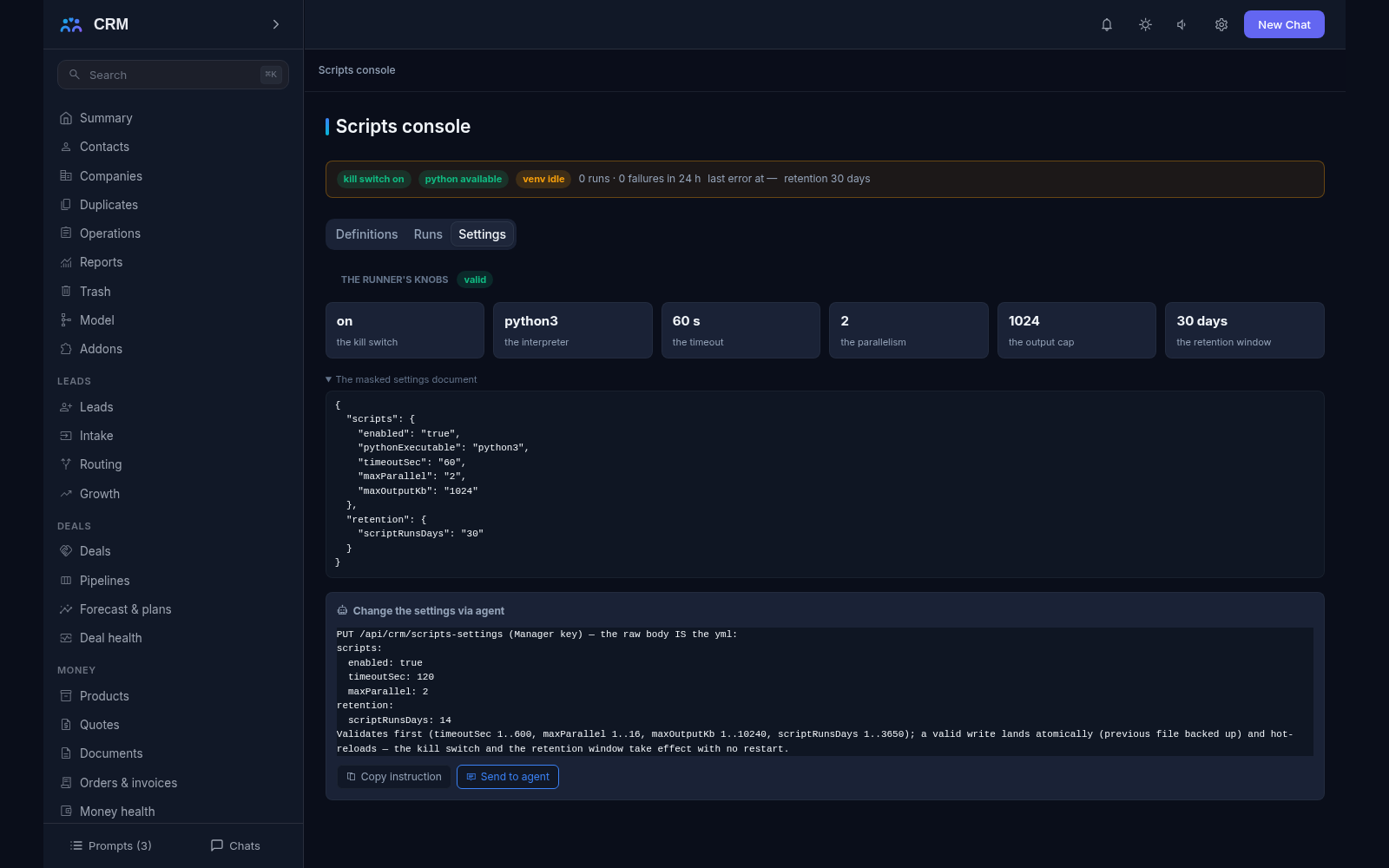Start a New Chat
This screenshot has width=1389, height=868.
point(1284,24)
